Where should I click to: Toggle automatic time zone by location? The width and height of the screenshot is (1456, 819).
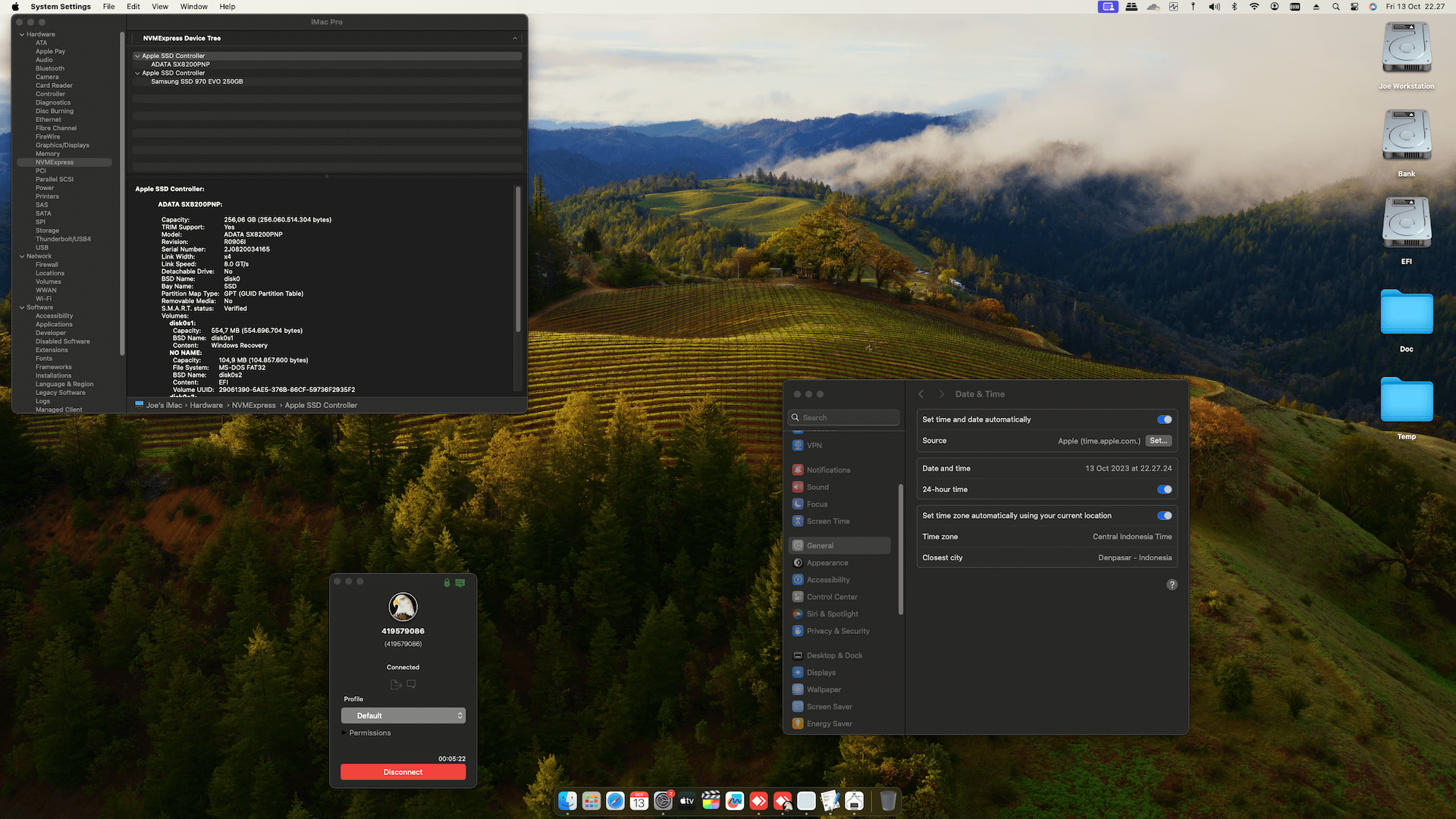click(x=1164, y=516)
